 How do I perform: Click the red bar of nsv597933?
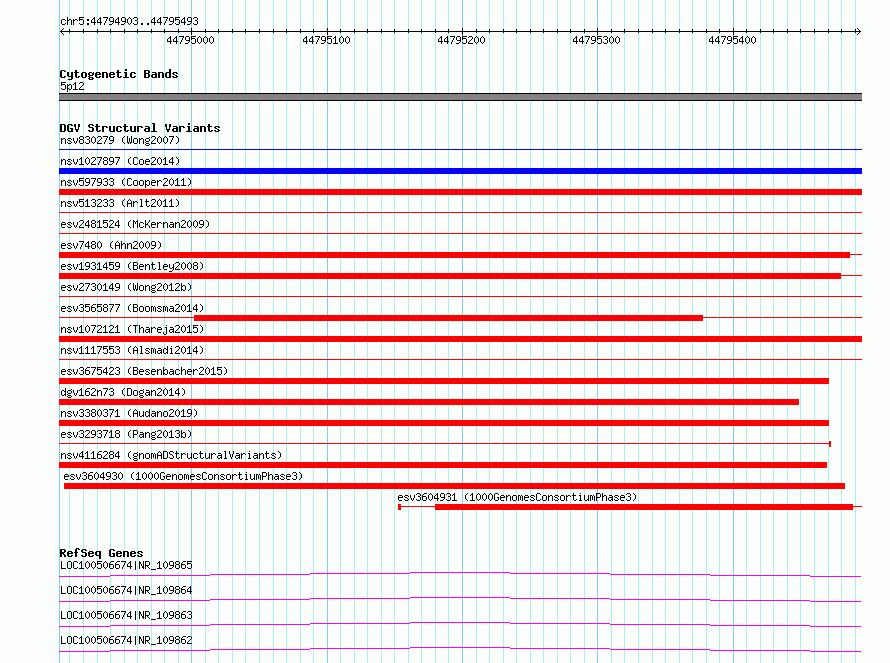(x=460, y=192)
